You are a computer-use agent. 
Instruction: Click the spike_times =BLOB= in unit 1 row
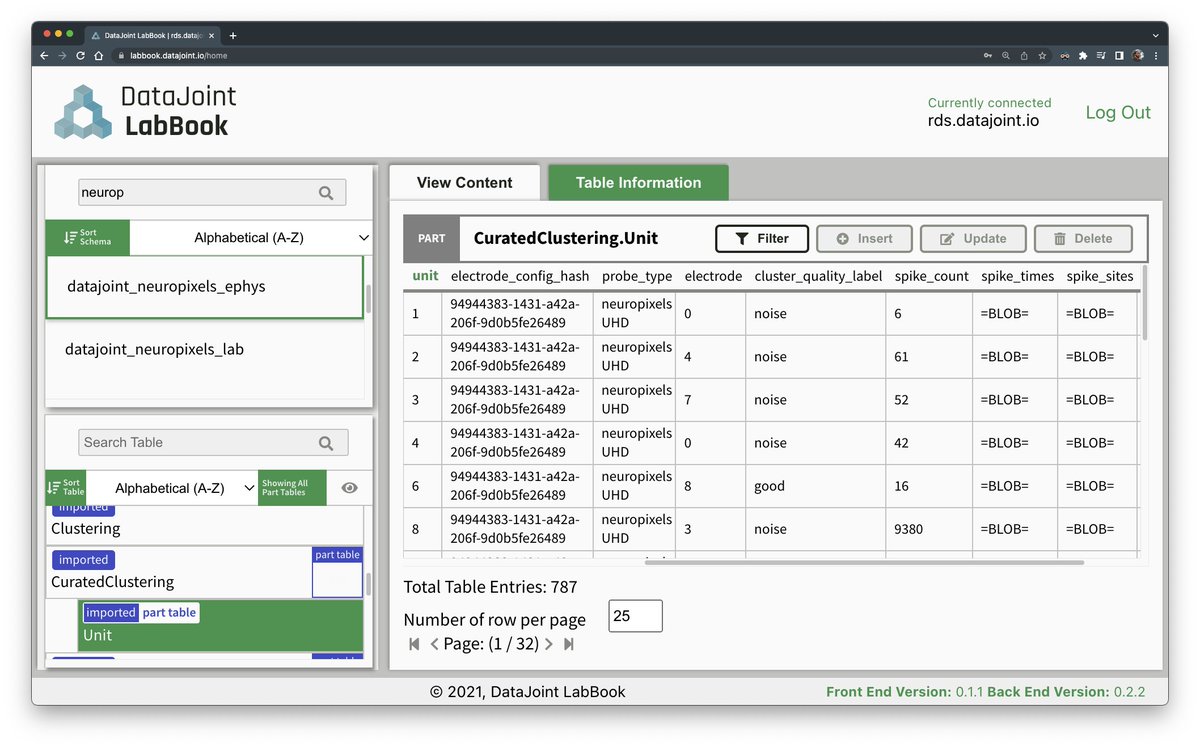[x=1004, y=313]
